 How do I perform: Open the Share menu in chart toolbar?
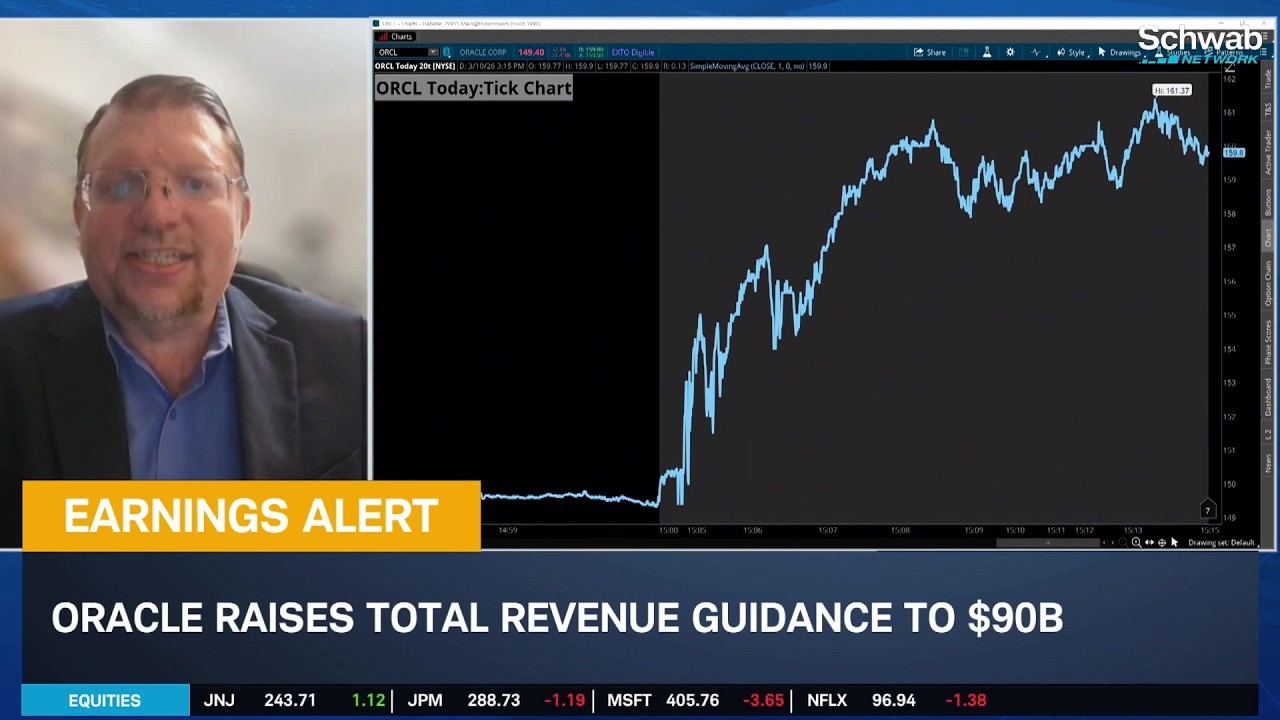[929, 52]
